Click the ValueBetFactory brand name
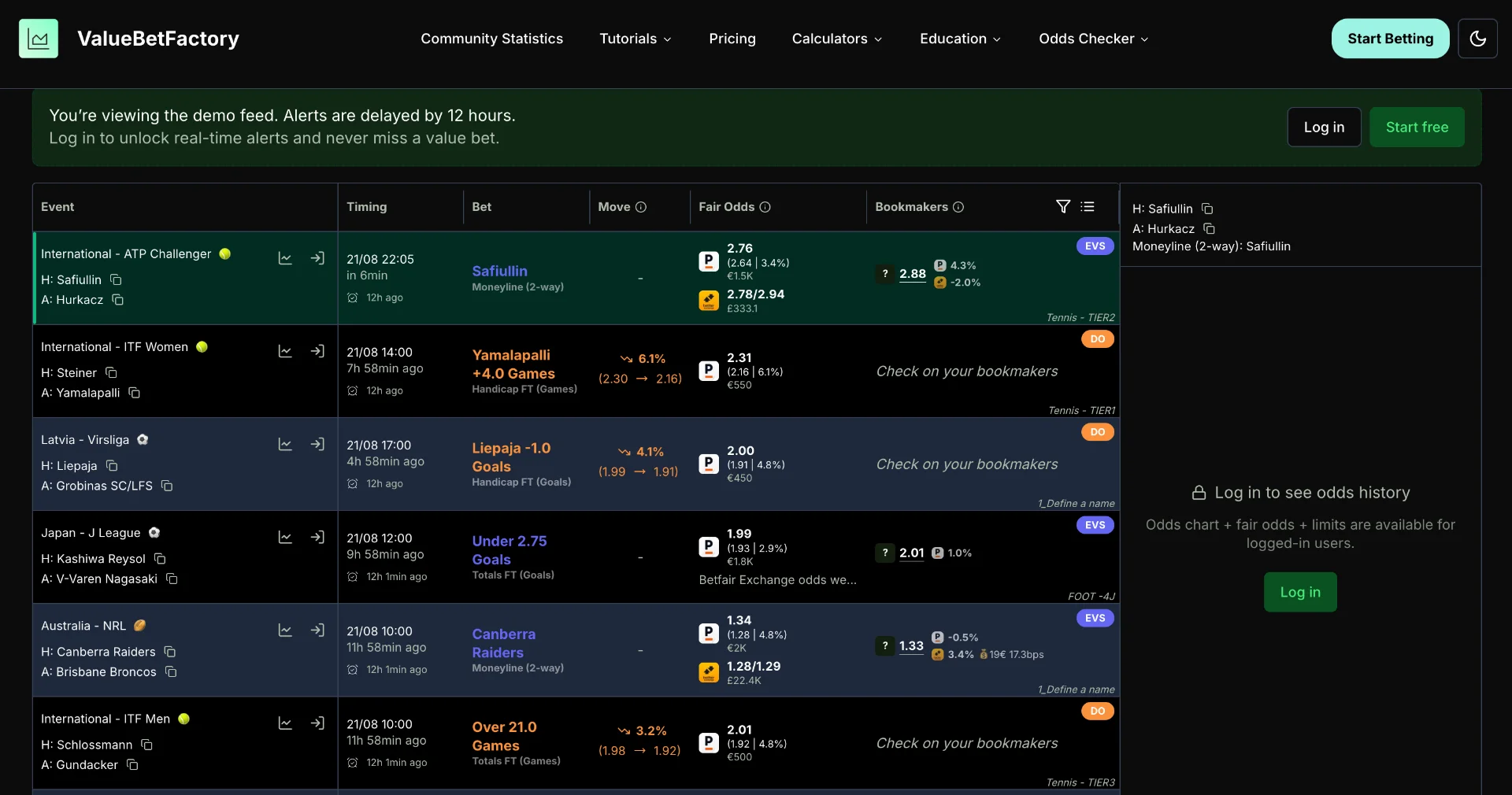This screenshot has height=795, width=1512. [x=158, y=39]
